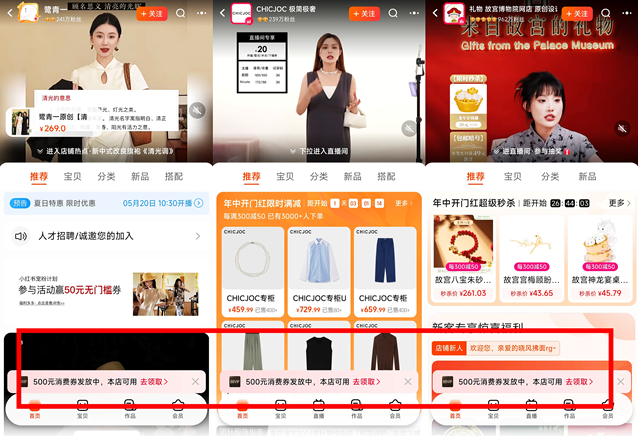The width and height of the screenshot is (638, 438).
Task: Open 故宫八宝朱砂 bracelet ¥261.03
Action: click(463, 258)
